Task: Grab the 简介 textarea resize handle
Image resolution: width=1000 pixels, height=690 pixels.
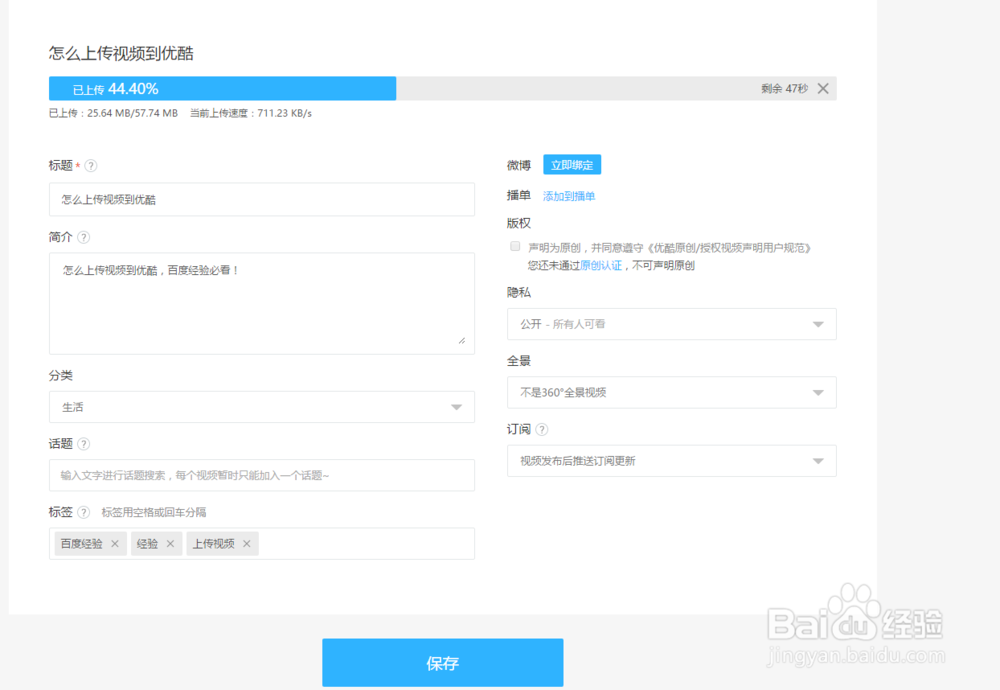Action: (462, 341)
